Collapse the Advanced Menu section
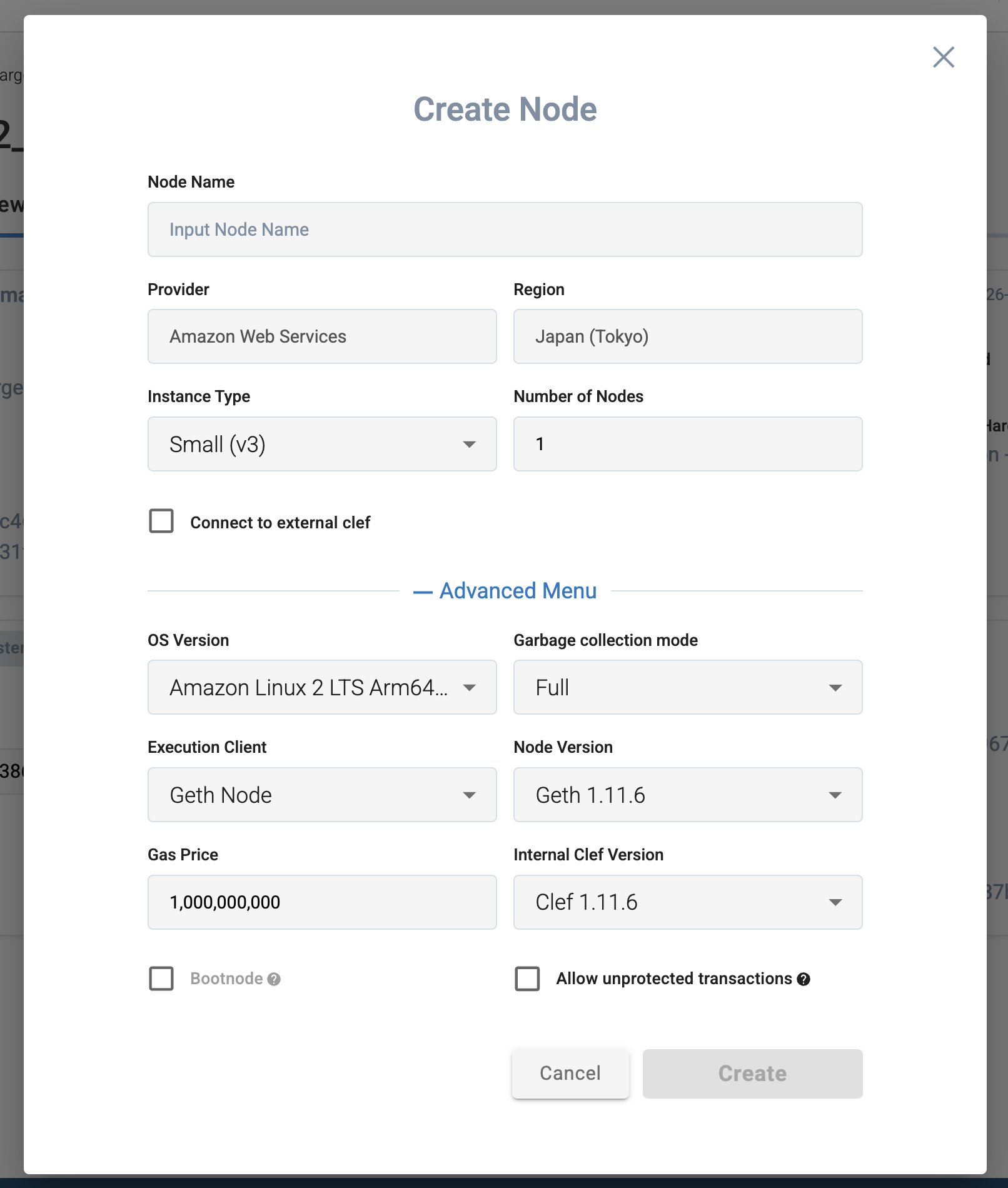The width and height of the screenshot is (1008, 1188). (505, 591)
